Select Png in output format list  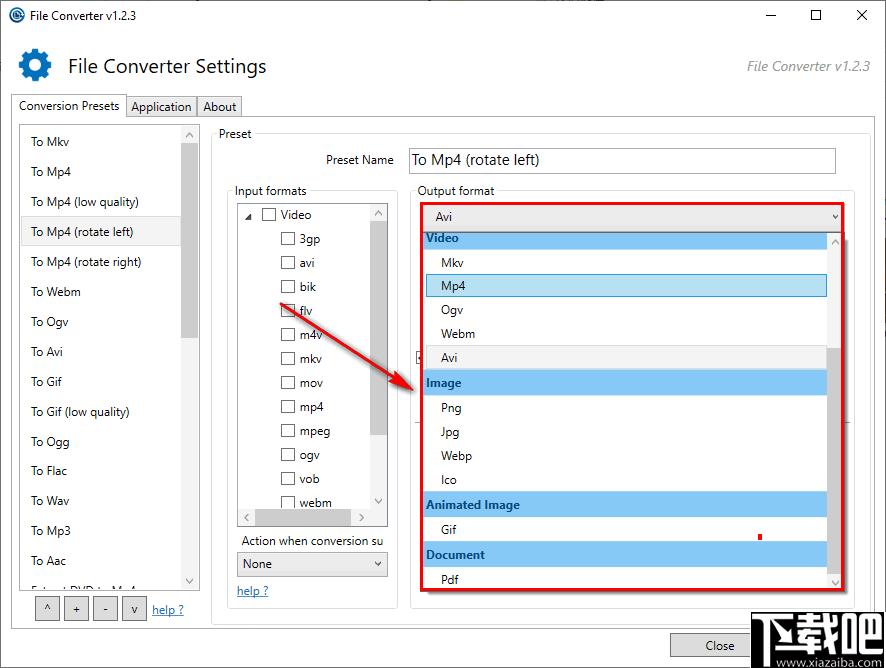point(626,408)
